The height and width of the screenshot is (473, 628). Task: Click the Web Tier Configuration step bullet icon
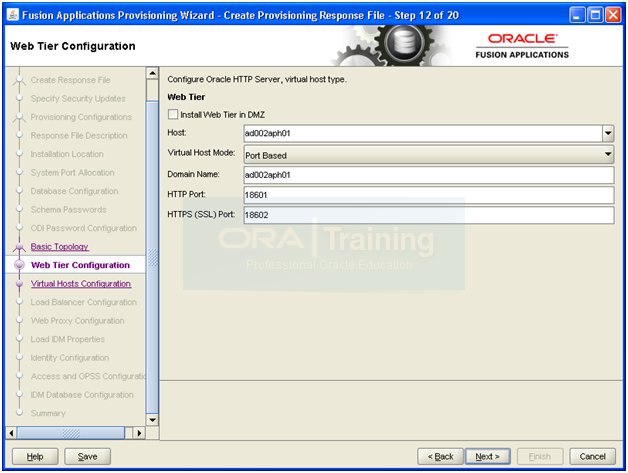(19, 265)
